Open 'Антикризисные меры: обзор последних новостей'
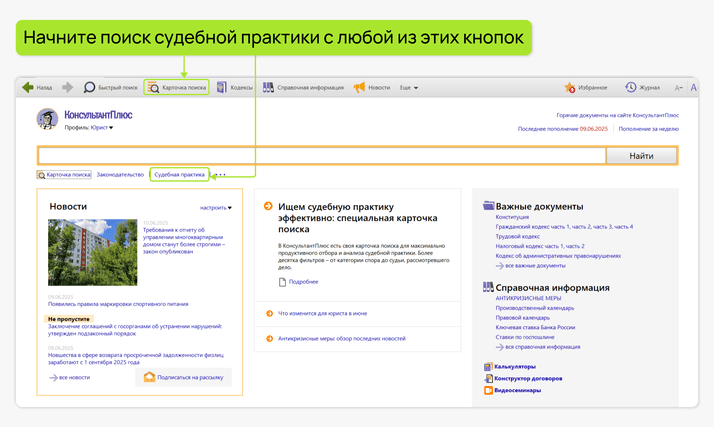Image resolution: width=714 pixels, height=427 pixels. (342, 338)
